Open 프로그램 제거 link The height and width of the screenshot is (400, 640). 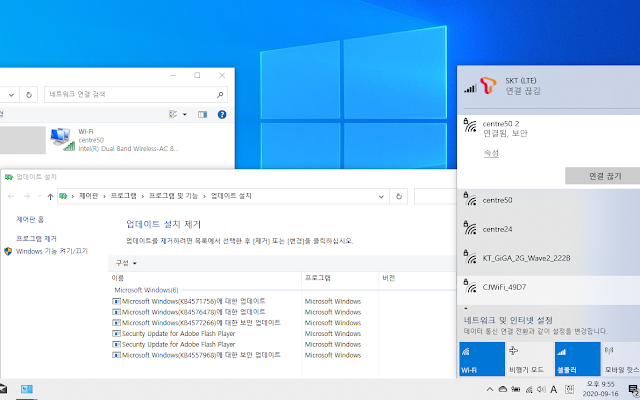pyautogui.click(x=36, y=238)
